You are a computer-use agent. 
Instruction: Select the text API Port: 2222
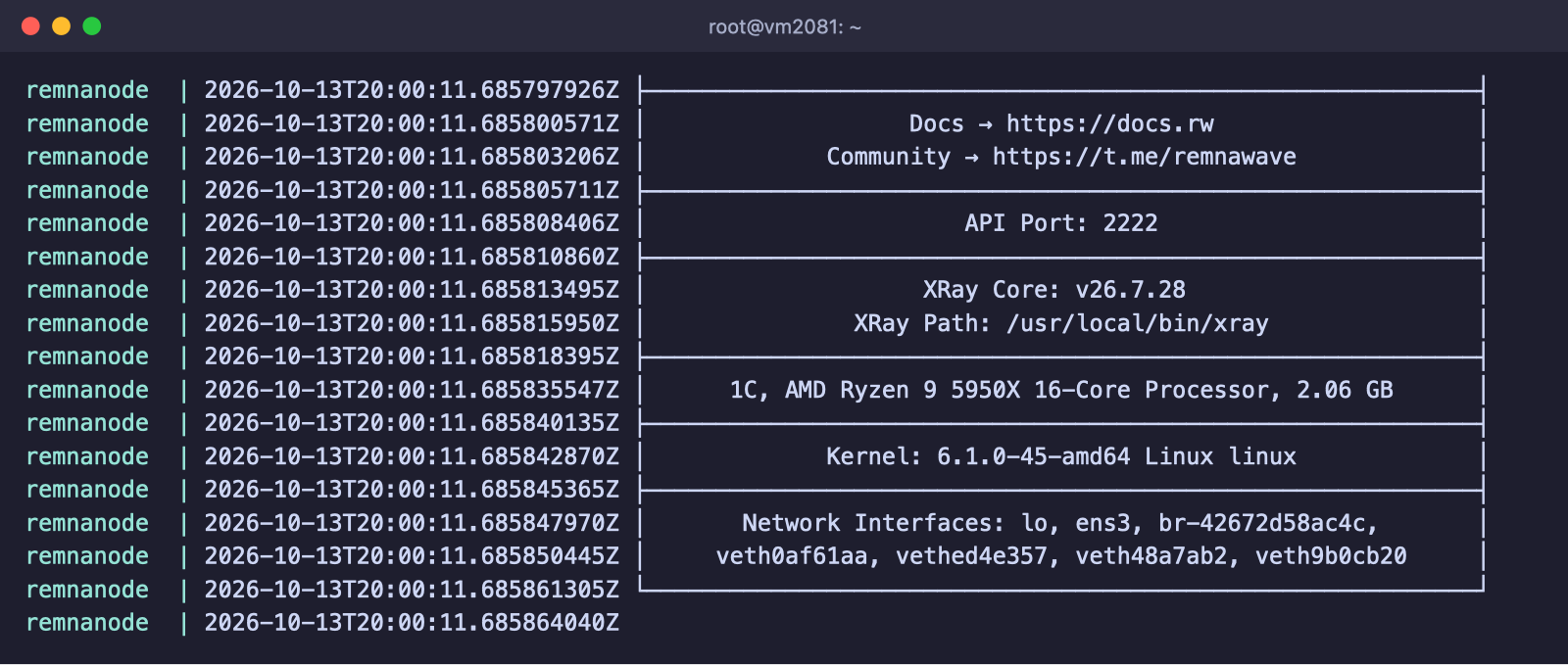pyautogui.click(x=1060, y=223)
